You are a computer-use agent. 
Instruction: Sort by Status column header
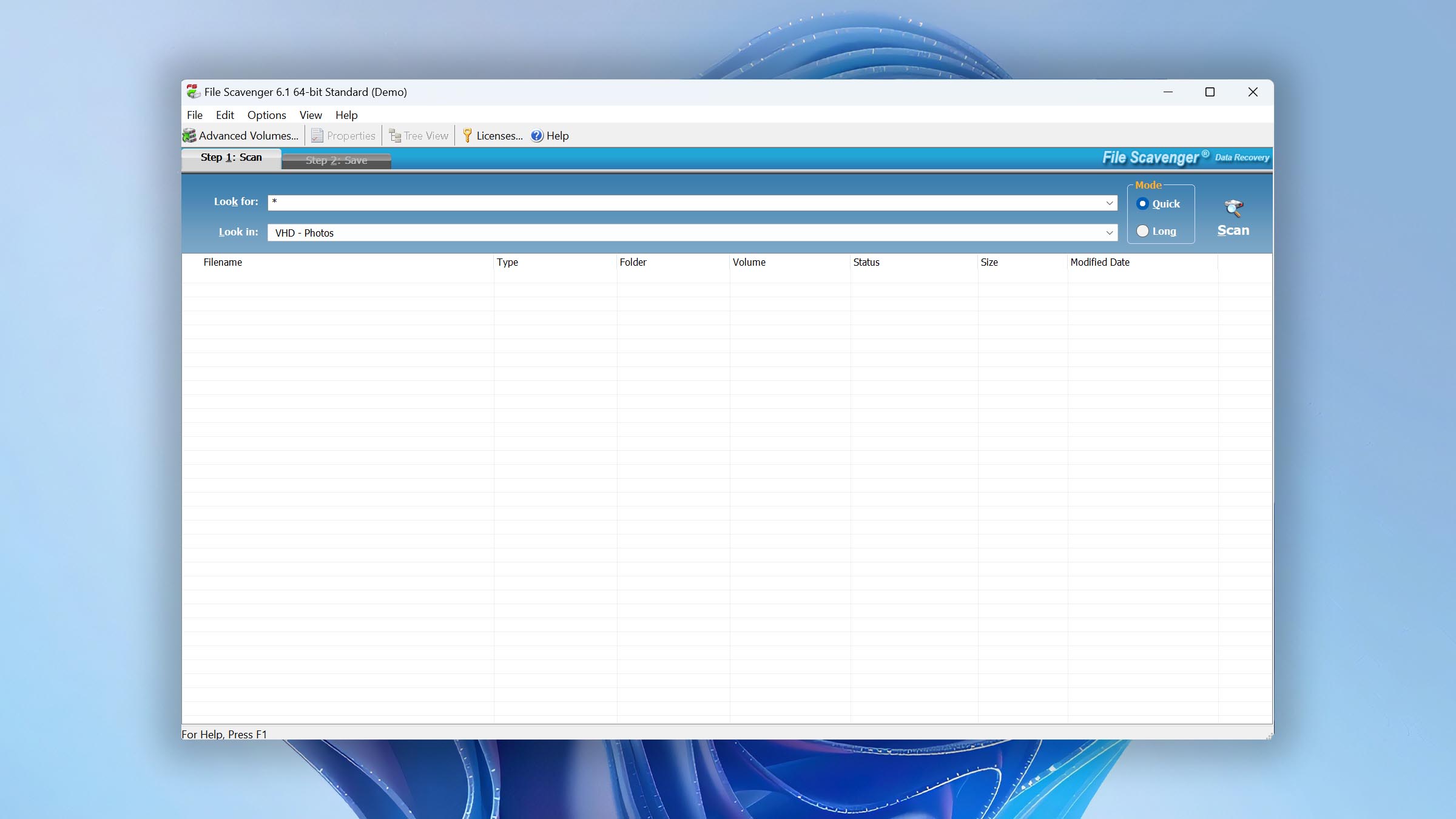pos(914,262)
